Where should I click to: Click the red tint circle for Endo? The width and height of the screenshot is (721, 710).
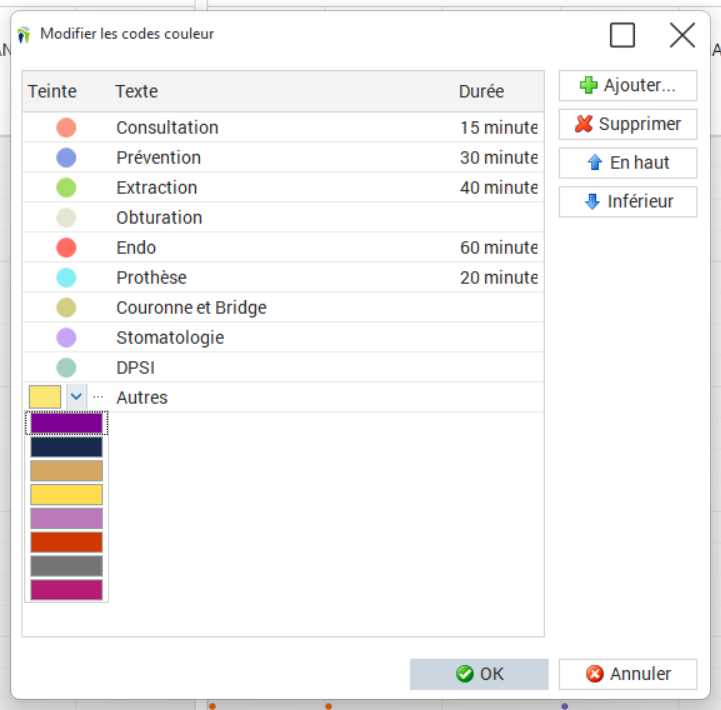[66, 247]
